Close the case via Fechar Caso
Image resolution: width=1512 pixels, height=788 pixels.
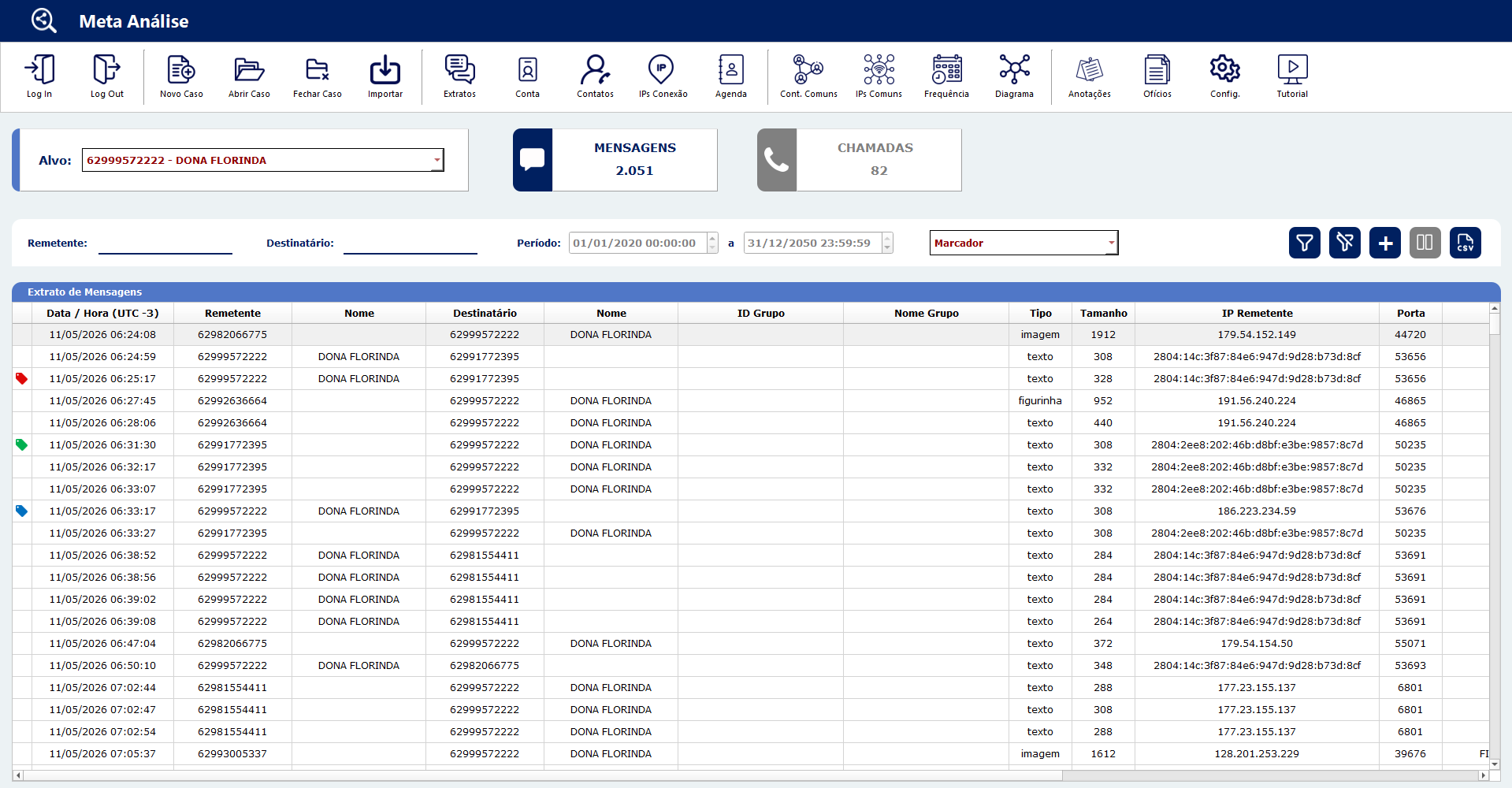(x=317, y=76)
